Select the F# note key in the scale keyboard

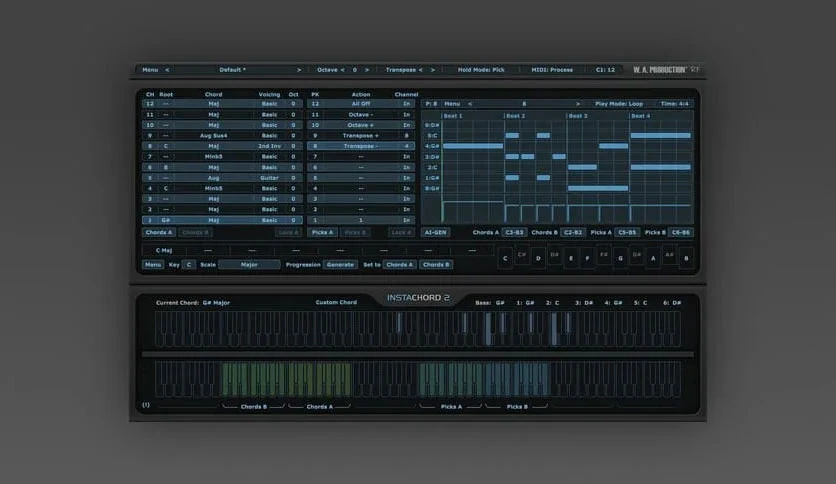(x=604, y=255)
